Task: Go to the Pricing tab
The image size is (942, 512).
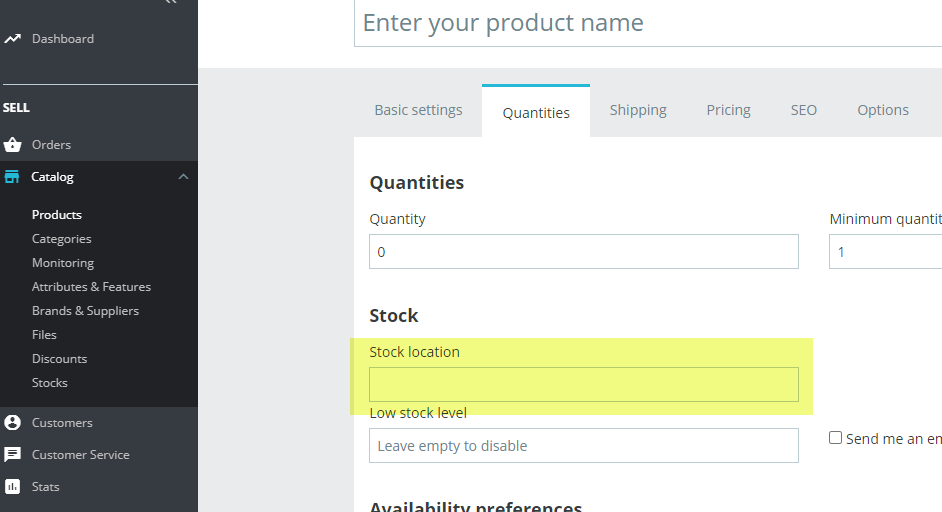Action: (x=728, y=110)
